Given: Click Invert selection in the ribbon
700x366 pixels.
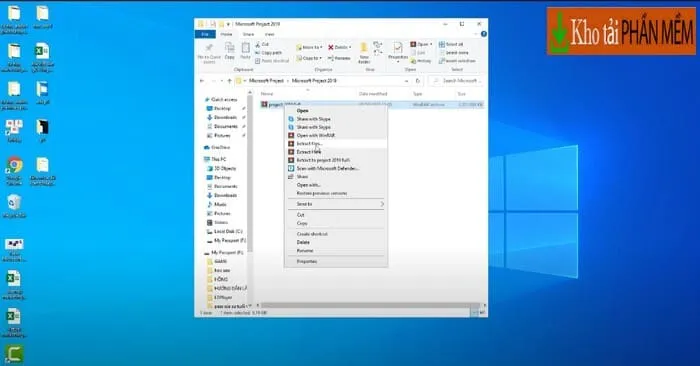Looking at the screenshot, I should tap(457, 61).
